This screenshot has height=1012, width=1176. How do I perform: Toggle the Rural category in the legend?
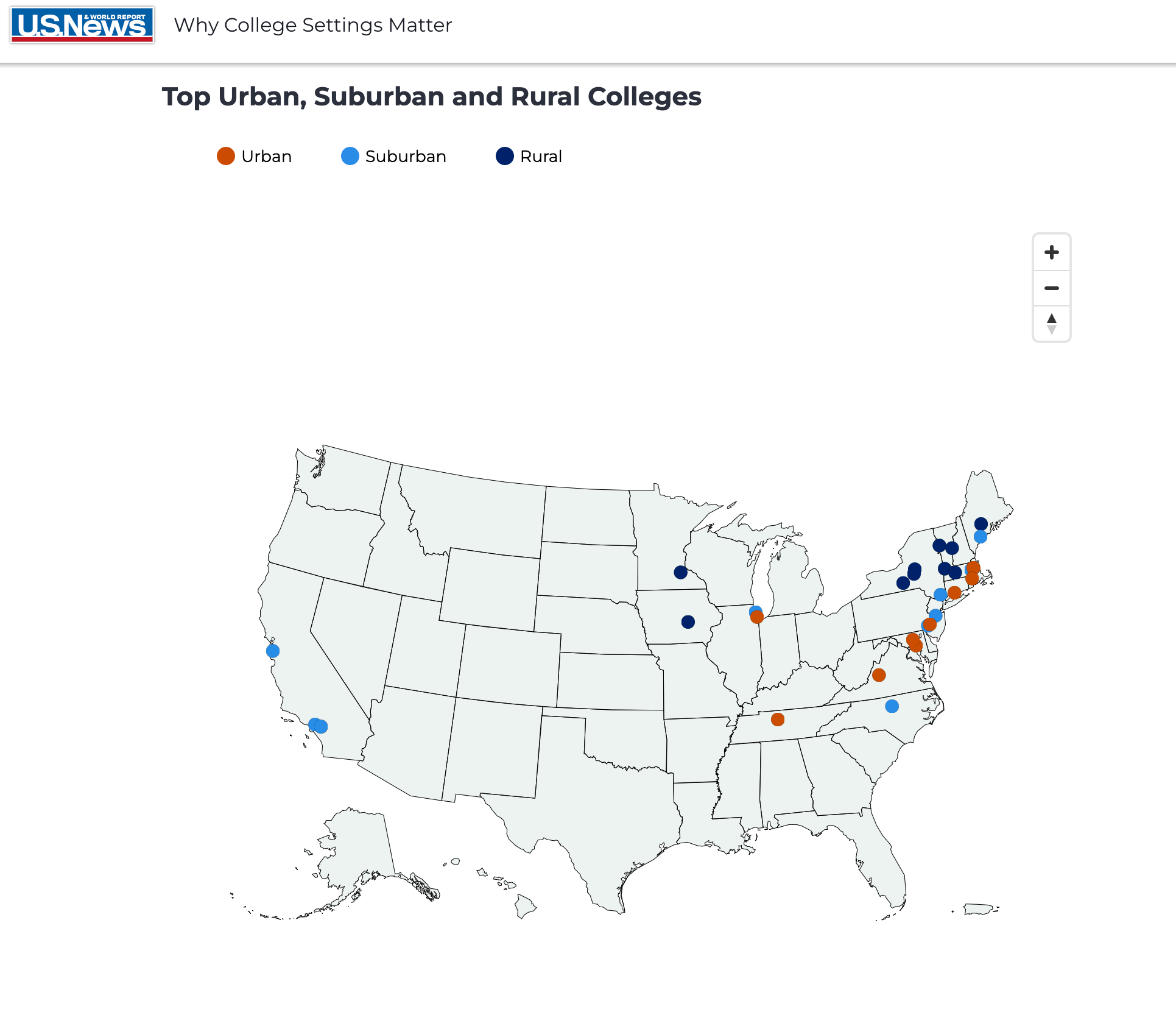pyautogui.click(x=529, y=156)
